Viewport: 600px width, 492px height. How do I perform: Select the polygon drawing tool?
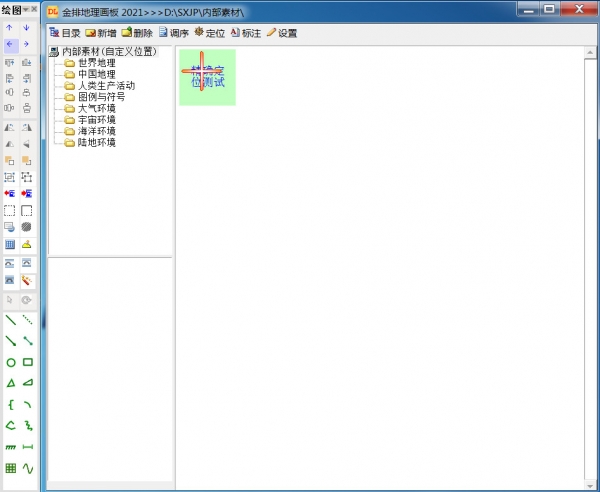pyautogui.click(x=11, y=425)
